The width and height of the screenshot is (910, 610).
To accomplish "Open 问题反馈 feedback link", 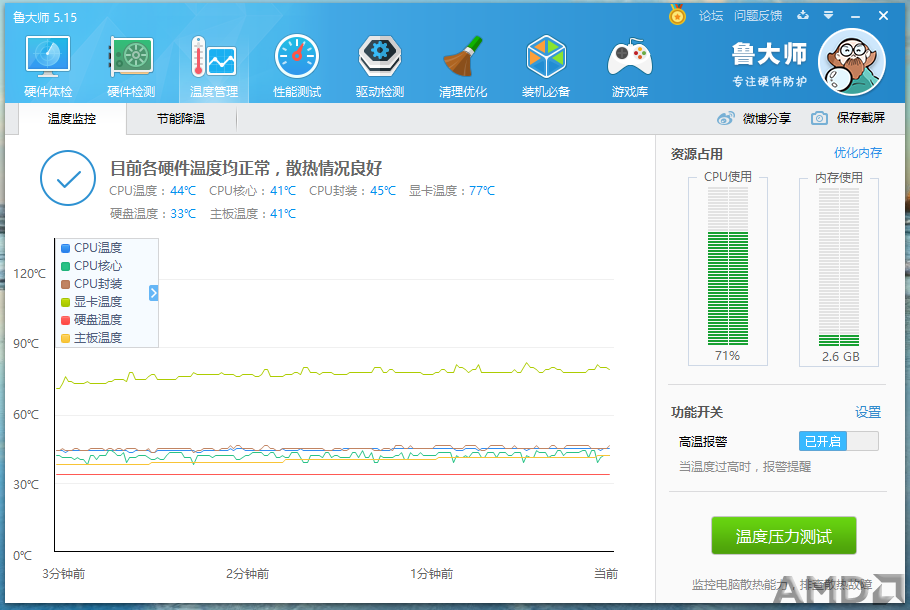I will [x=758, y=16].
